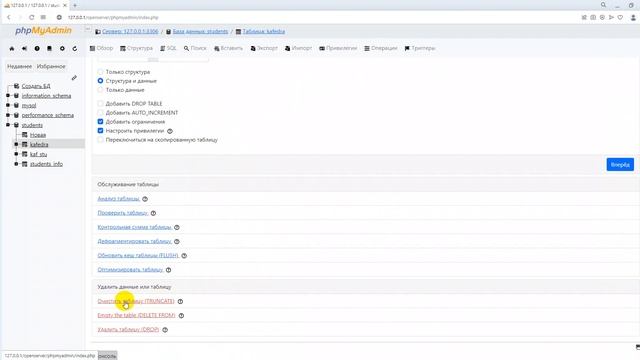
Task: Open the Экспорт tab
Action: point(264,48)
